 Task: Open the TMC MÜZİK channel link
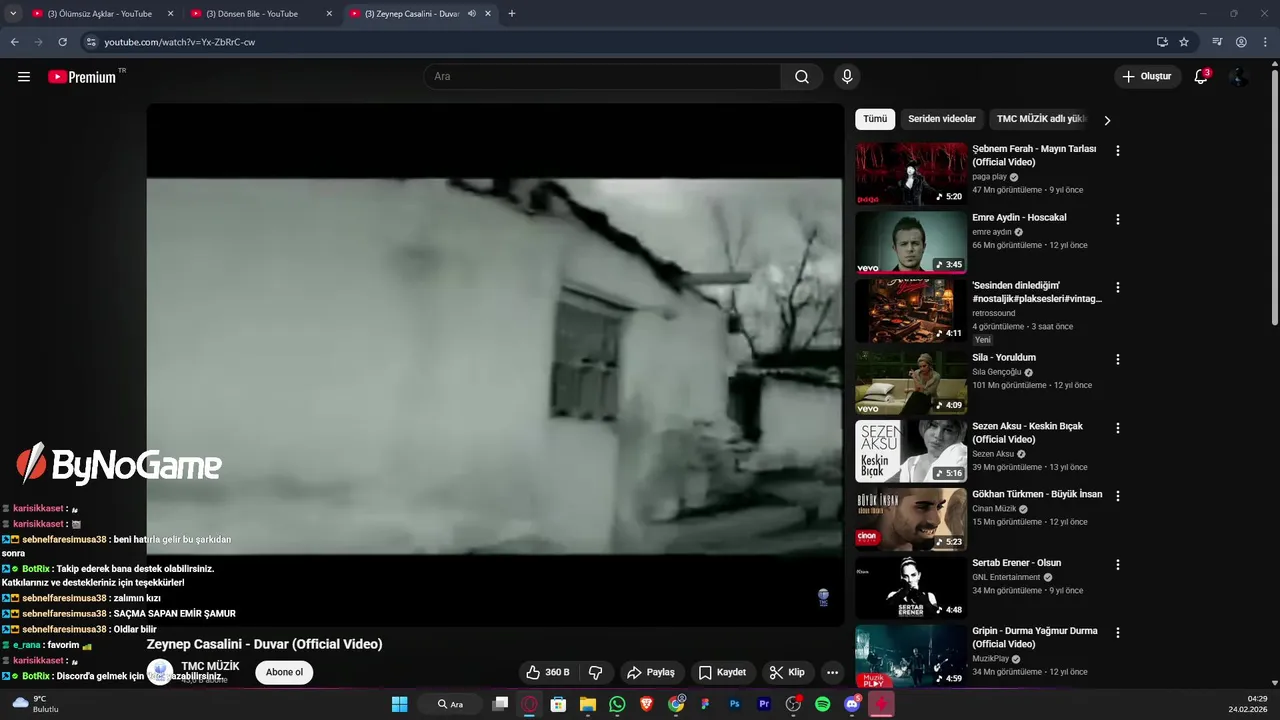click(210, 666)
